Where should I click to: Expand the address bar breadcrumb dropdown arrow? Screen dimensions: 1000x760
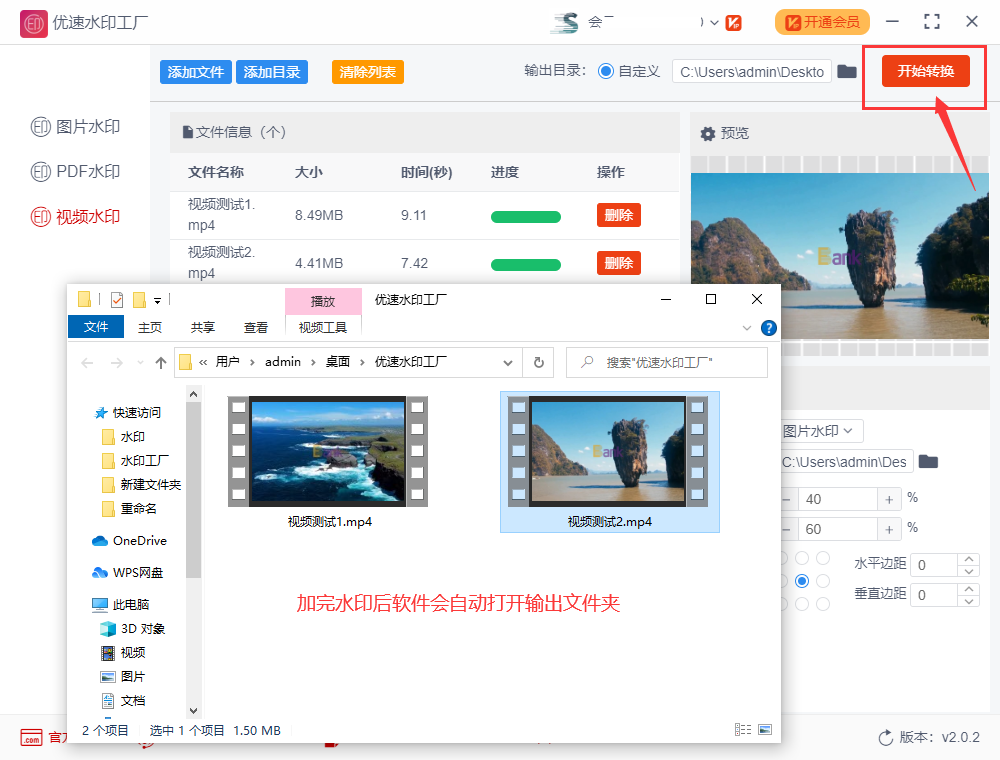tap(508, 362)
